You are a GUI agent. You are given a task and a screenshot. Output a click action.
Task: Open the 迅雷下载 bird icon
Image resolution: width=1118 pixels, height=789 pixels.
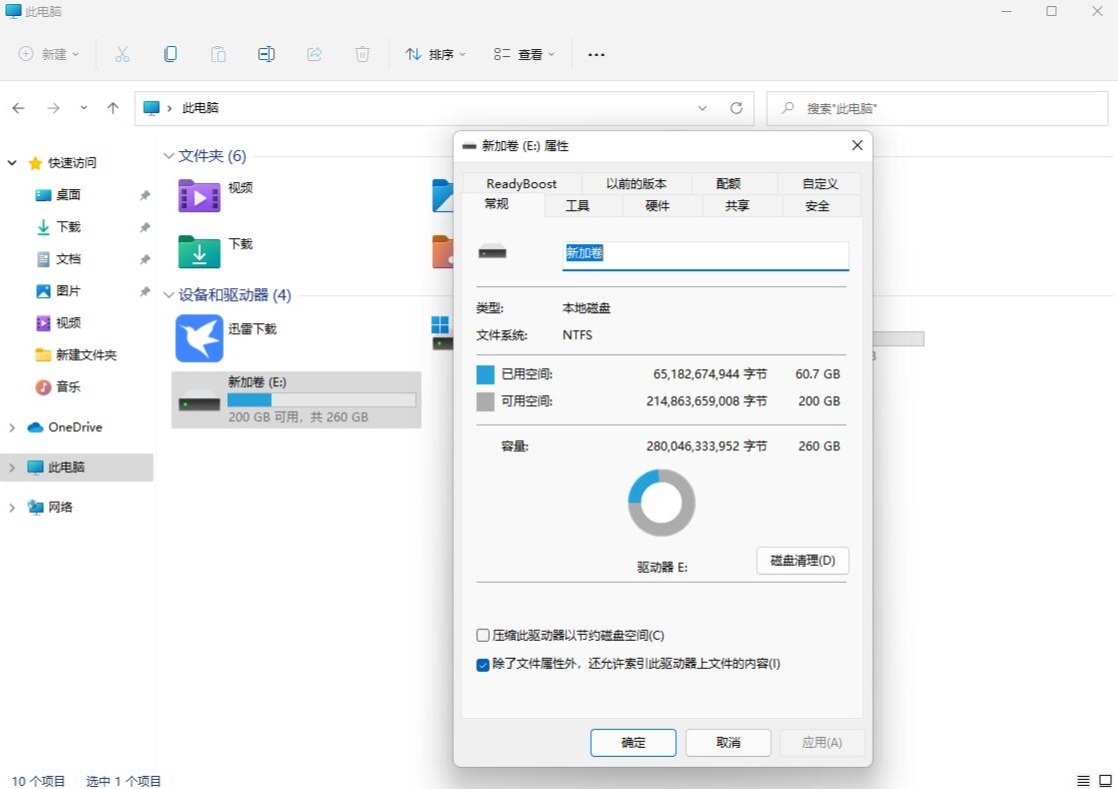pyautogui.click(x=199, y=338)
